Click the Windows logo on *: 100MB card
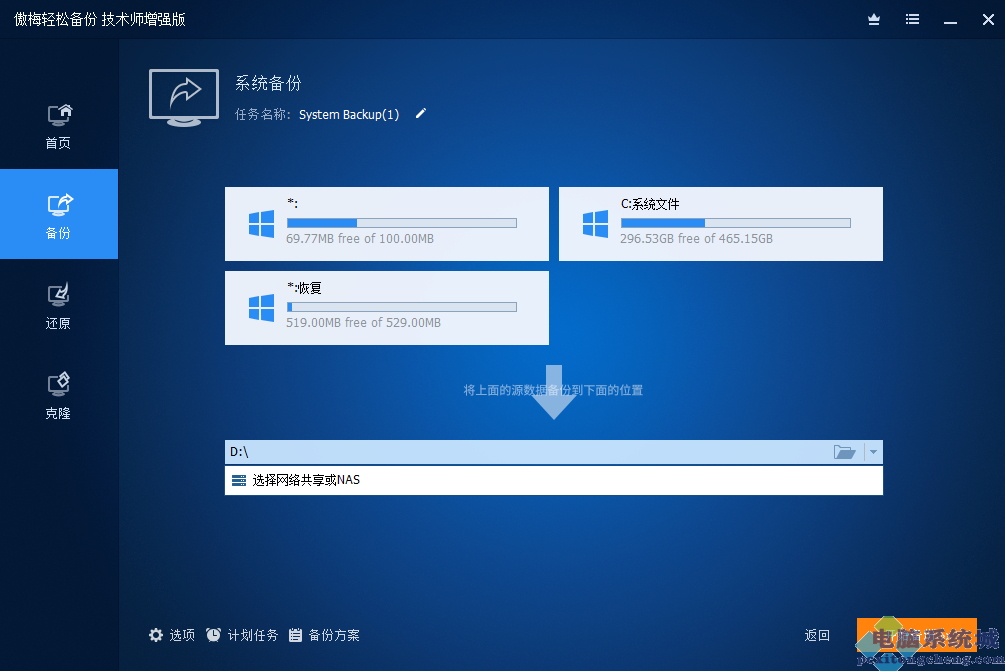1005x671 pixels. pyautogui.click(x=262, y=224)
